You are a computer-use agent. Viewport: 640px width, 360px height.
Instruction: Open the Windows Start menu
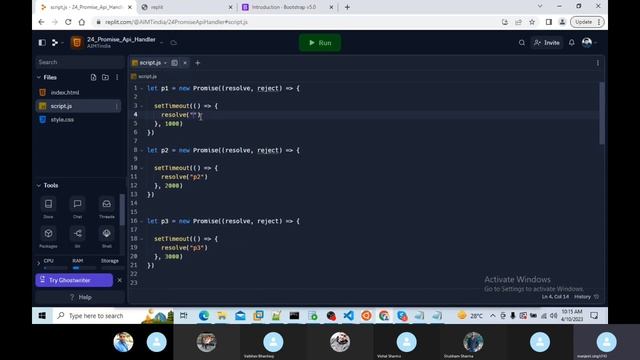[x=42, y=316]
